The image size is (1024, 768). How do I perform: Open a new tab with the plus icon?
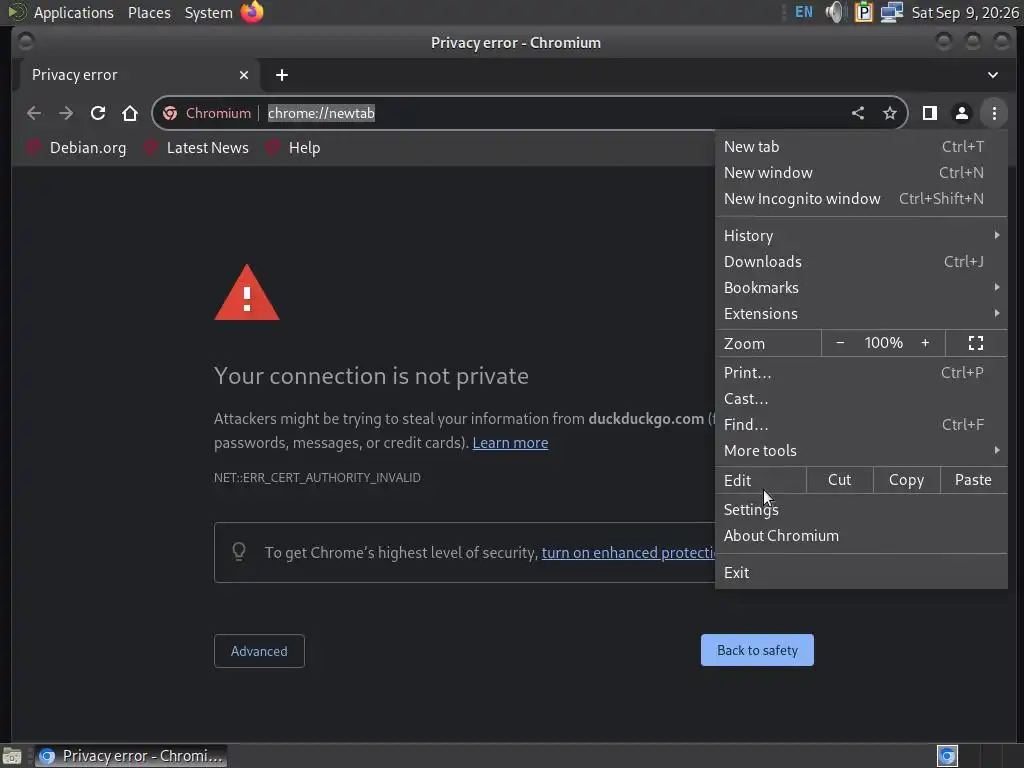pos(282,75)
